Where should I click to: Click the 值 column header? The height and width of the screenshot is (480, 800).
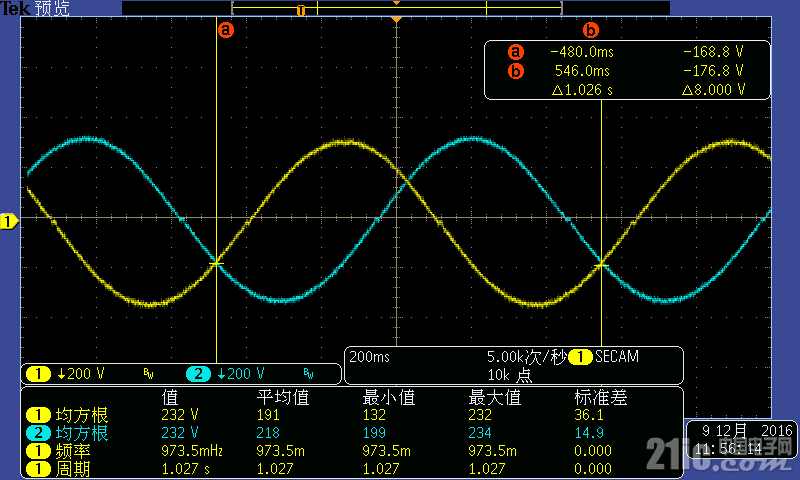pyautogui.click(x=170, y=397)
